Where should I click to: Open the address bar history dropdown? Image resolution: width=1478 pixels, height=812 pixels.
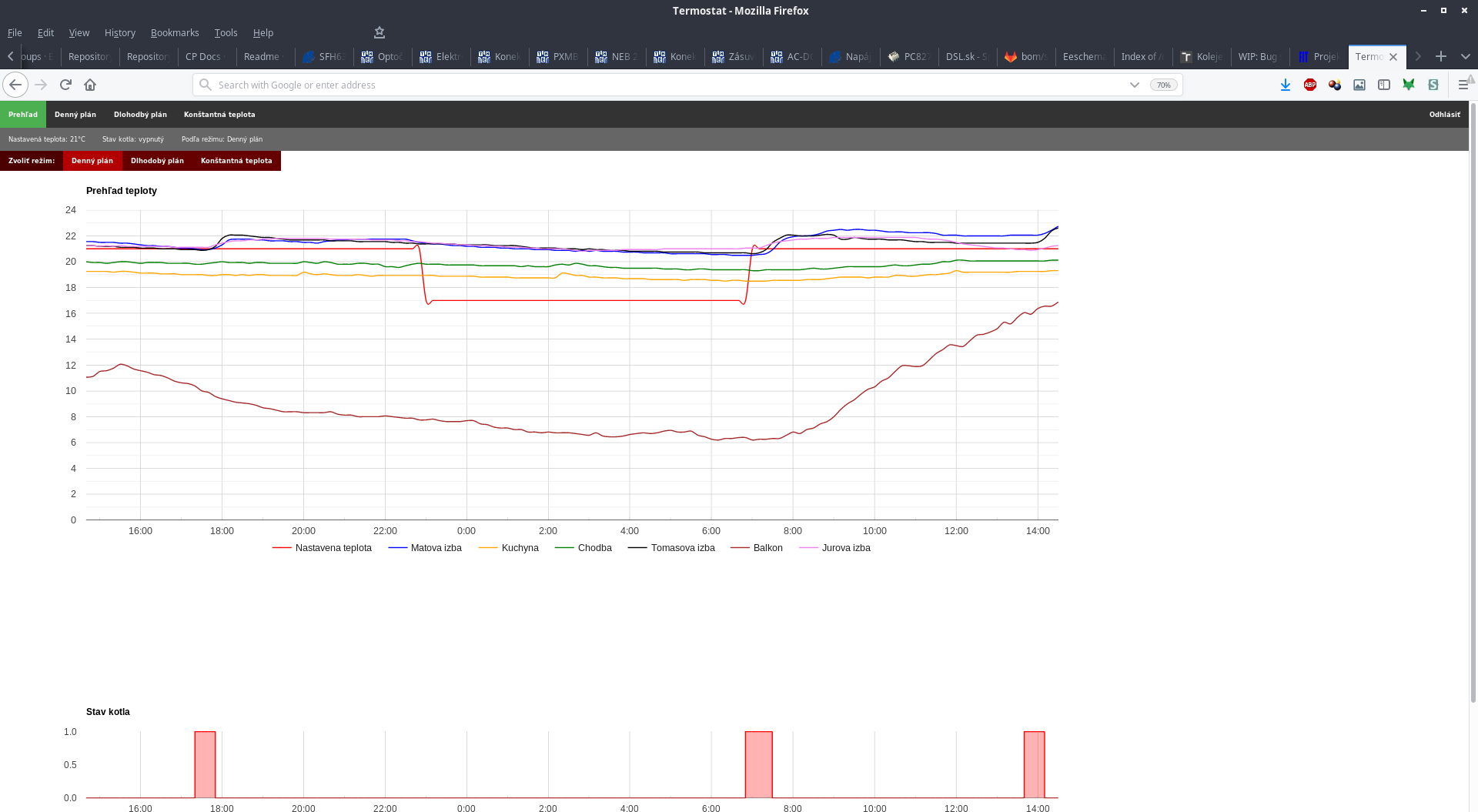(1134, 85)
